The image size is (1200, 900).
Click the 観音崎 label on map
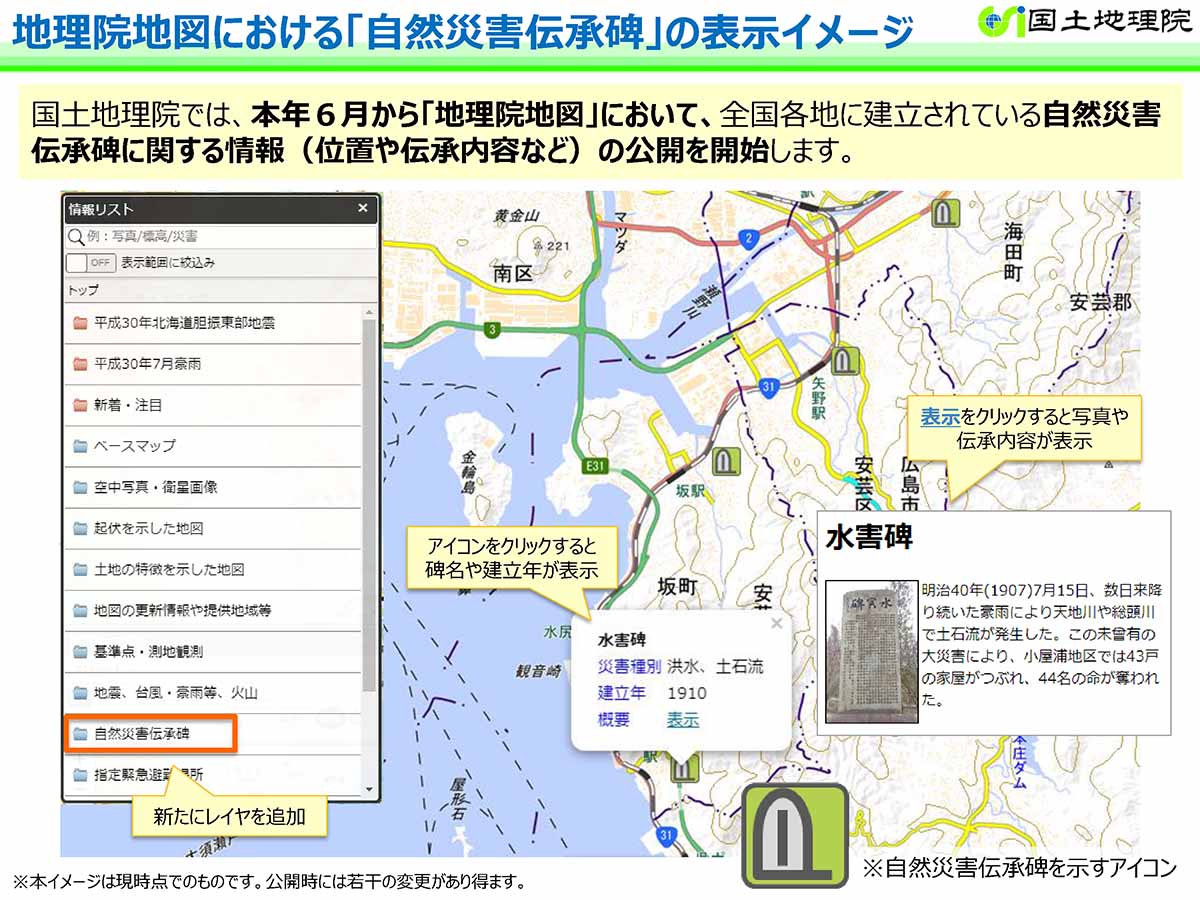point(537,671)
